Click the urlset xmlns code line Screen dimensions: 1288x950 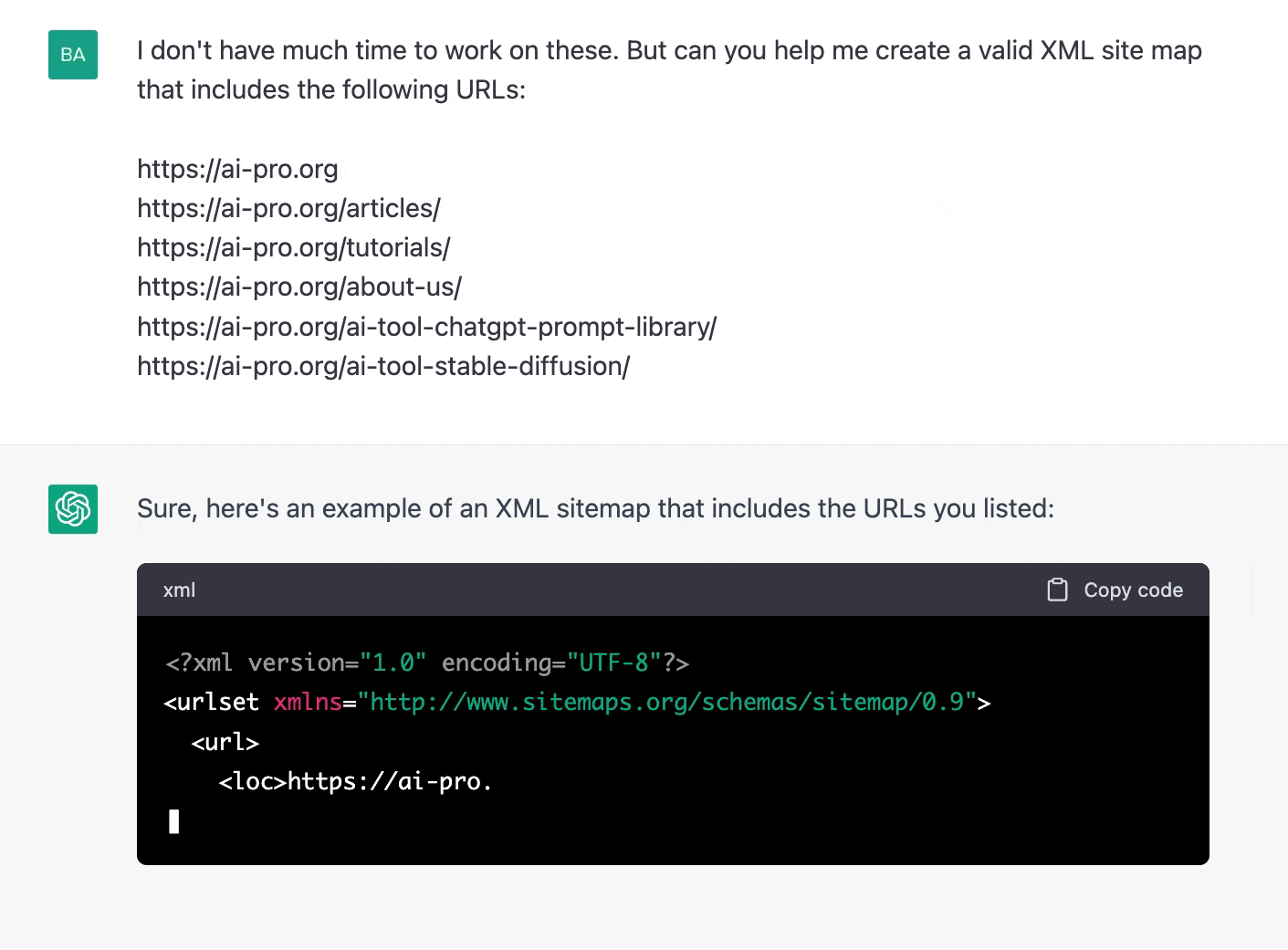tap(578, 702)
